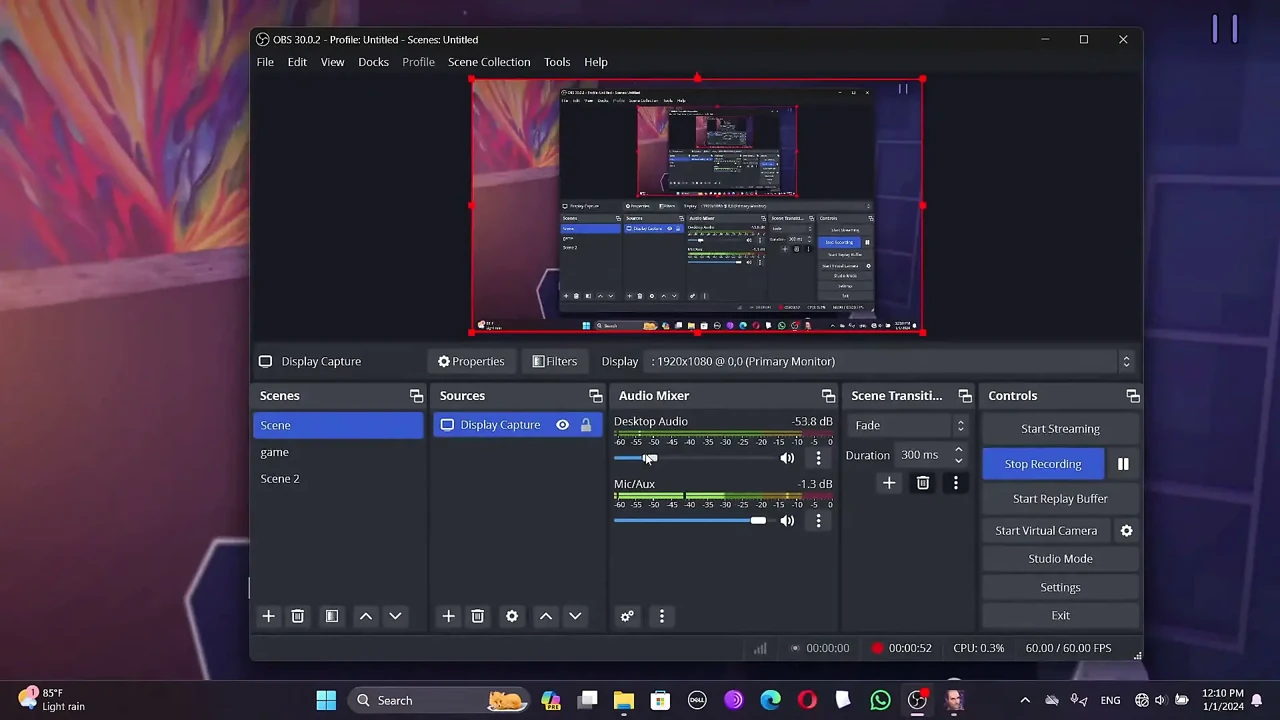Image resolution: width=1280 pixels, height=720 pixels.
Task: Move scene up arrow in Scenes panel
Action: (x=366, y=616)
